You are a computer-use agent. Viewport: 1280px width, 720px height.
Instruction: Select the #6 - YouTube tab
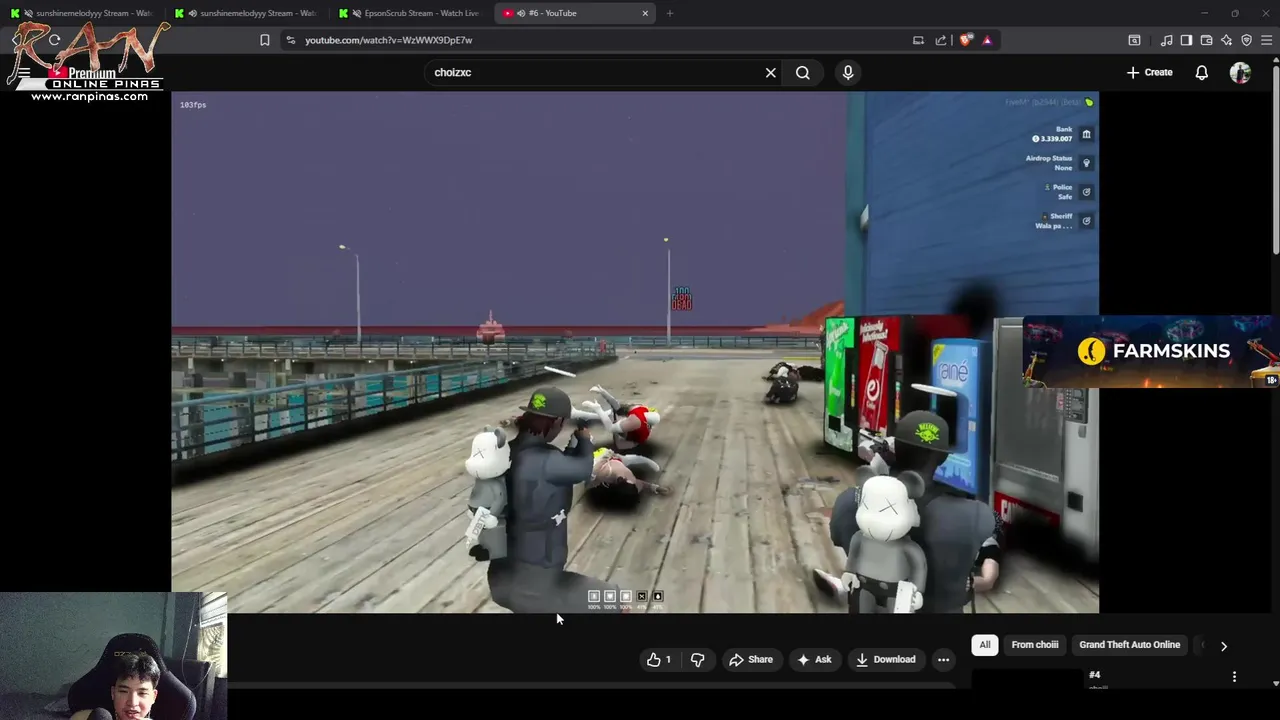point(575,13)
